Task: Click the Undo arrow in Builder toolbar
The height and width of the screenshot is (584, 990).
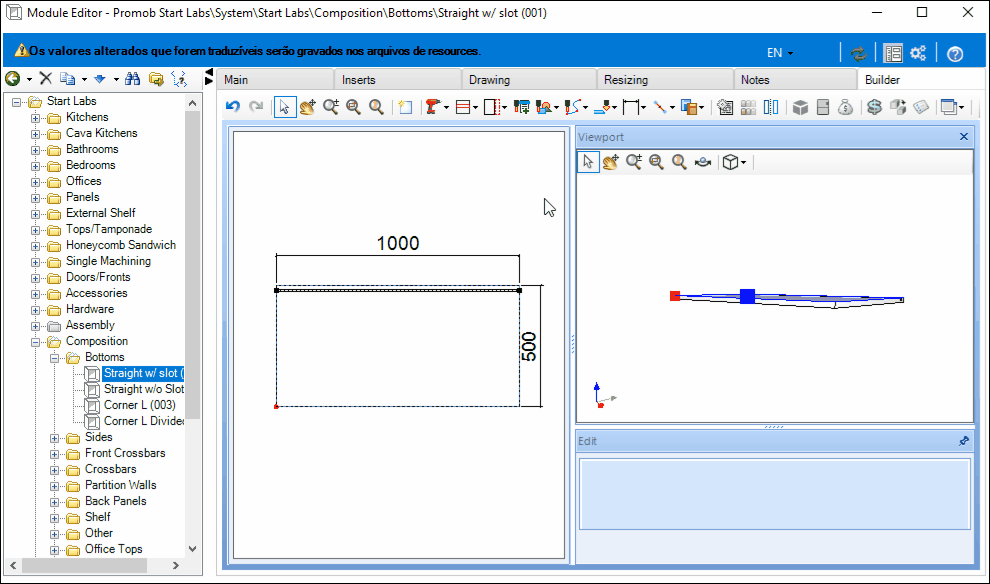Action: (233, 107)
